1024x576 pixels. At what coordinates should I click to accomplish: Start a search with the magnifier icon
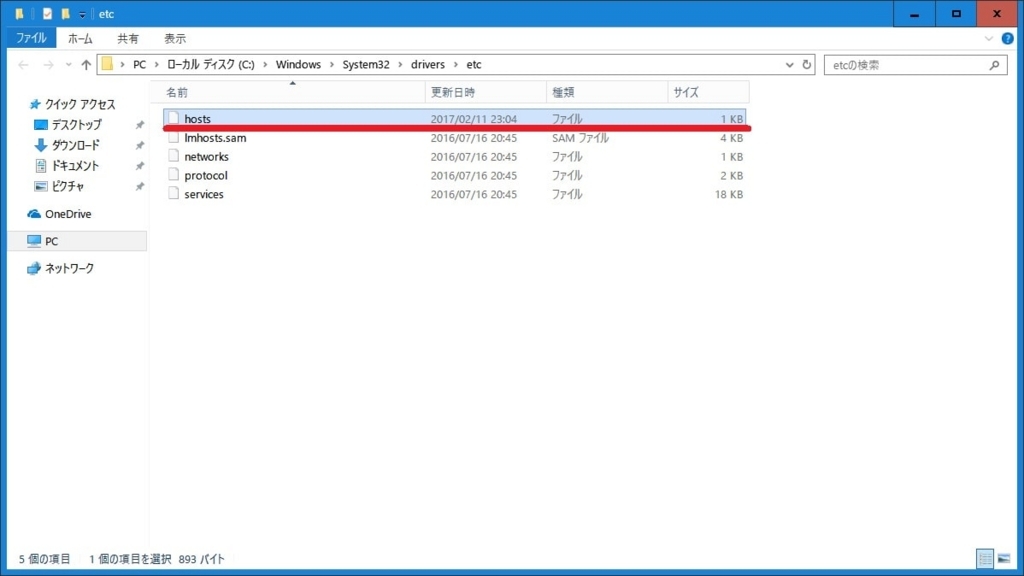tap(993, 64)
